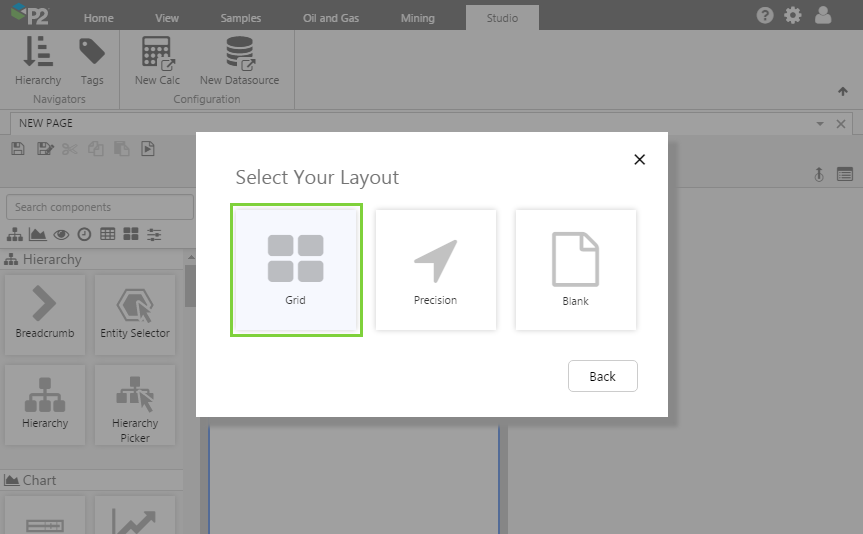Open the settings gear
This screenshot has width=863, height=534.
(x=793, y=15)
